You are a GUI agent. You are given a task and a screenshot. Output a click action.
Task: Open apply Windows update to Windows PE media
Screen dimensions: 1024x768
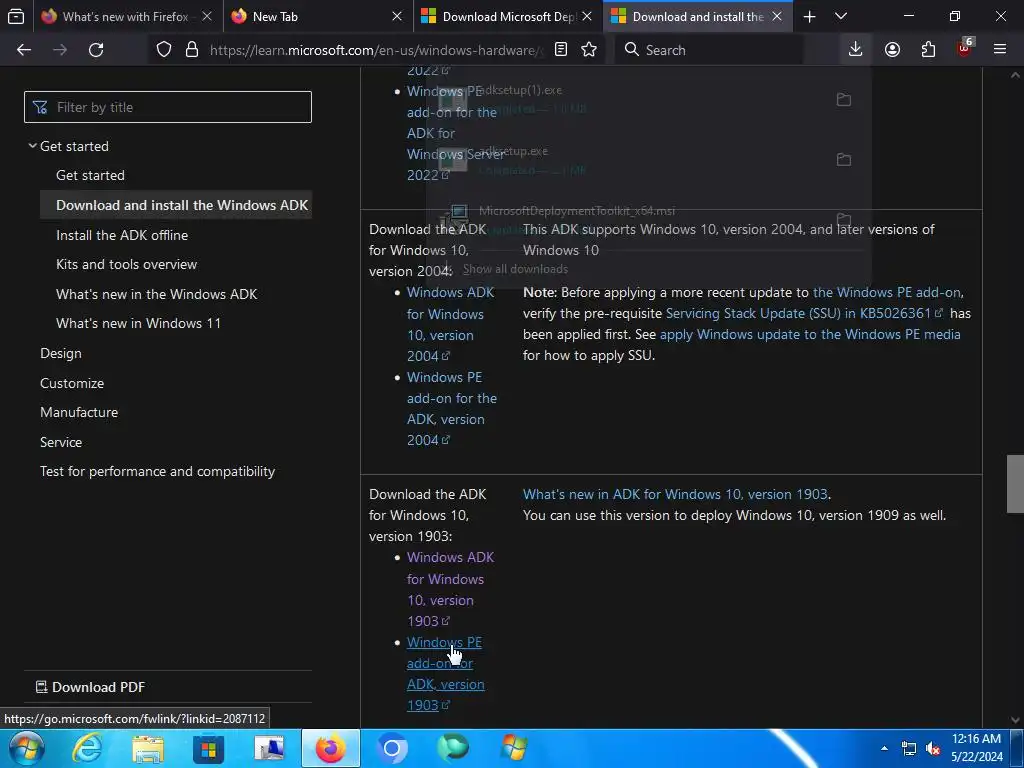click(810, 334)
